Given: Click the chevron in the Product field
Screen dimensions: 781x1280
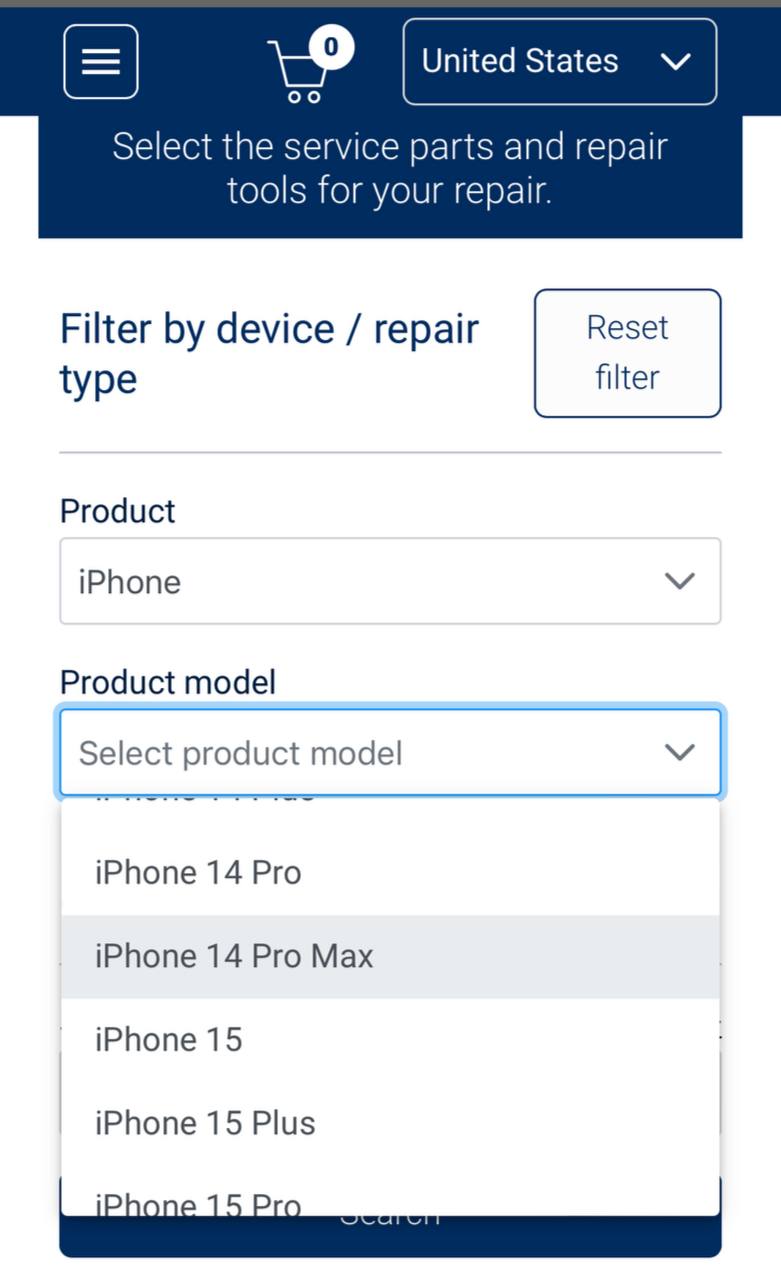Looking at the screenshot, I should [680, 581].
